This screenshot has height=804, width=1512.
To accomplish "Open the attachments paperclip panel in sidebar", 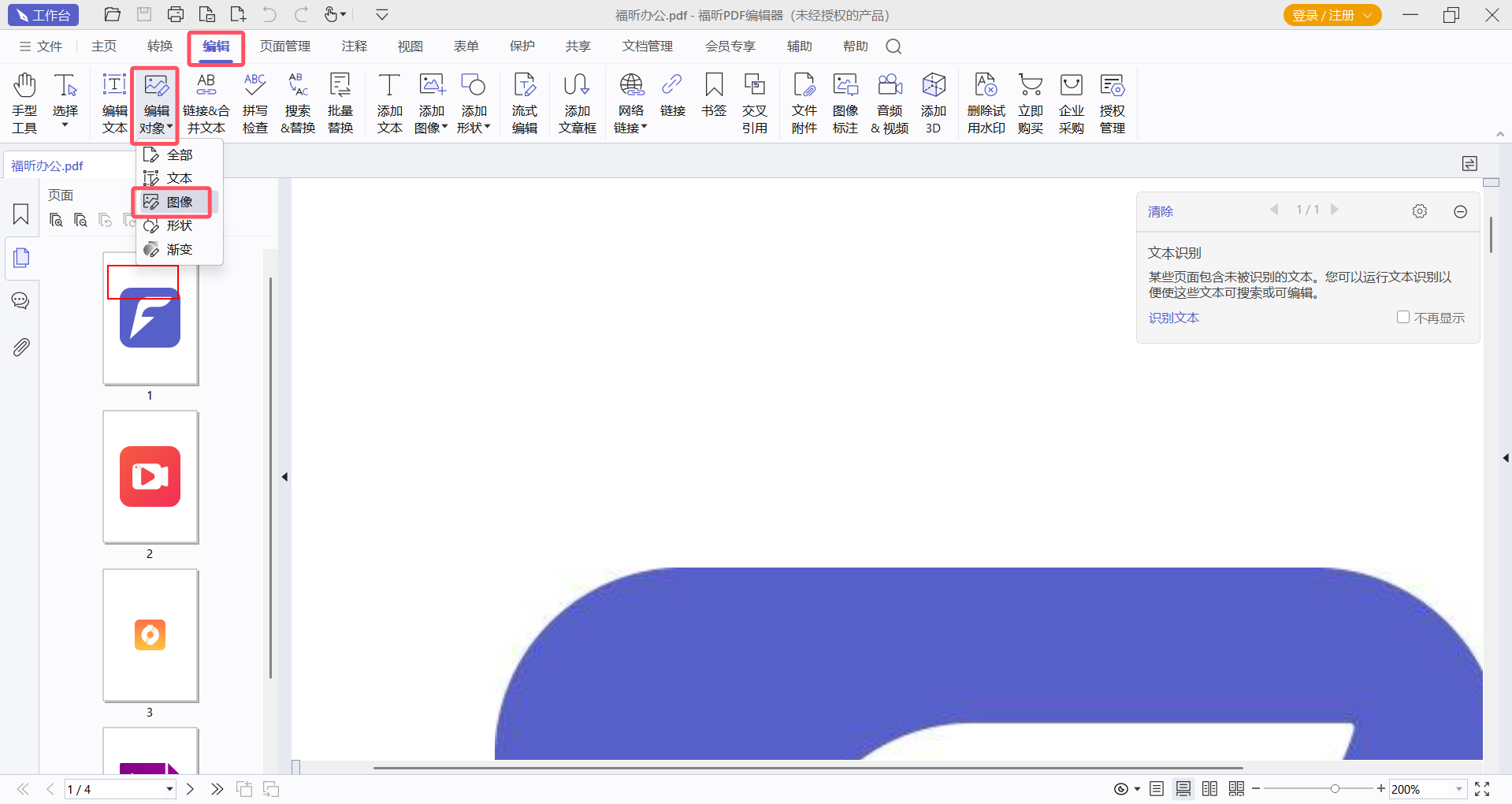I will pyautogui.click(x=20, y=347).
